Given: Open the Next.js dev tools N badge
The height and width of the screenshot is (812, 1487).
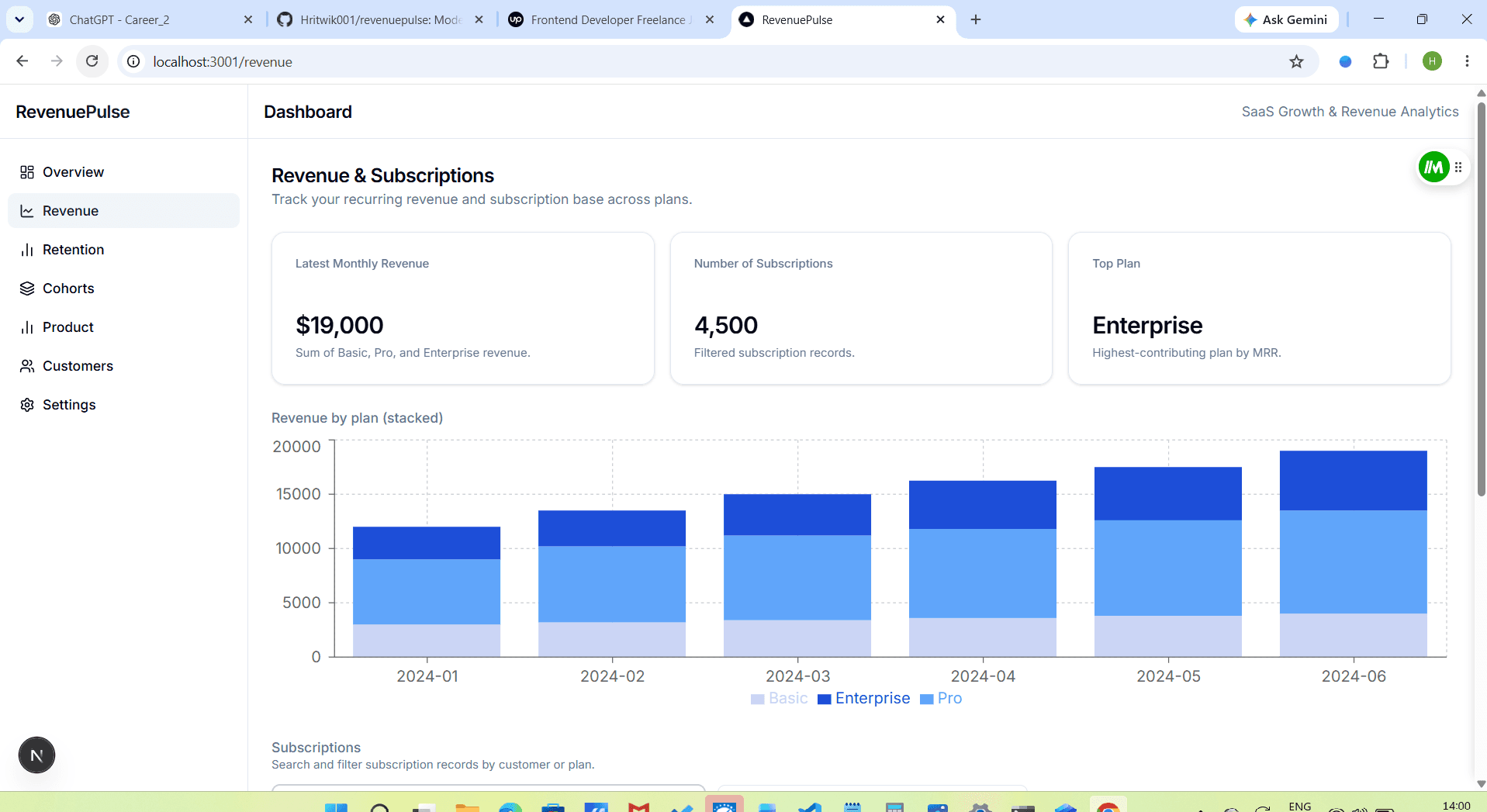Looking at the screenshot, I should point(36,755).
